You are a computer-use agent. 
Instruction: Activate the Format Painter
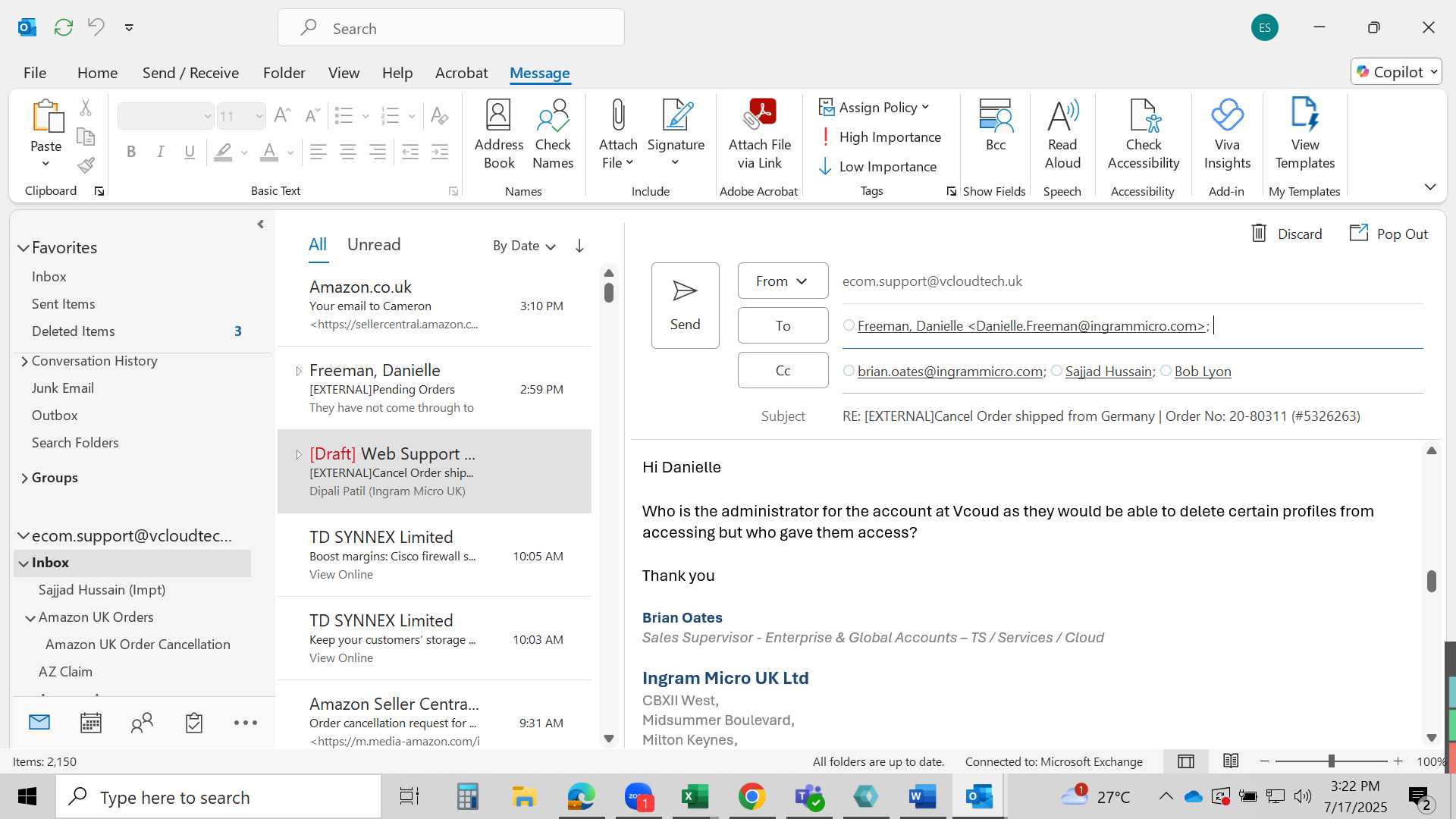coord(86,165)
